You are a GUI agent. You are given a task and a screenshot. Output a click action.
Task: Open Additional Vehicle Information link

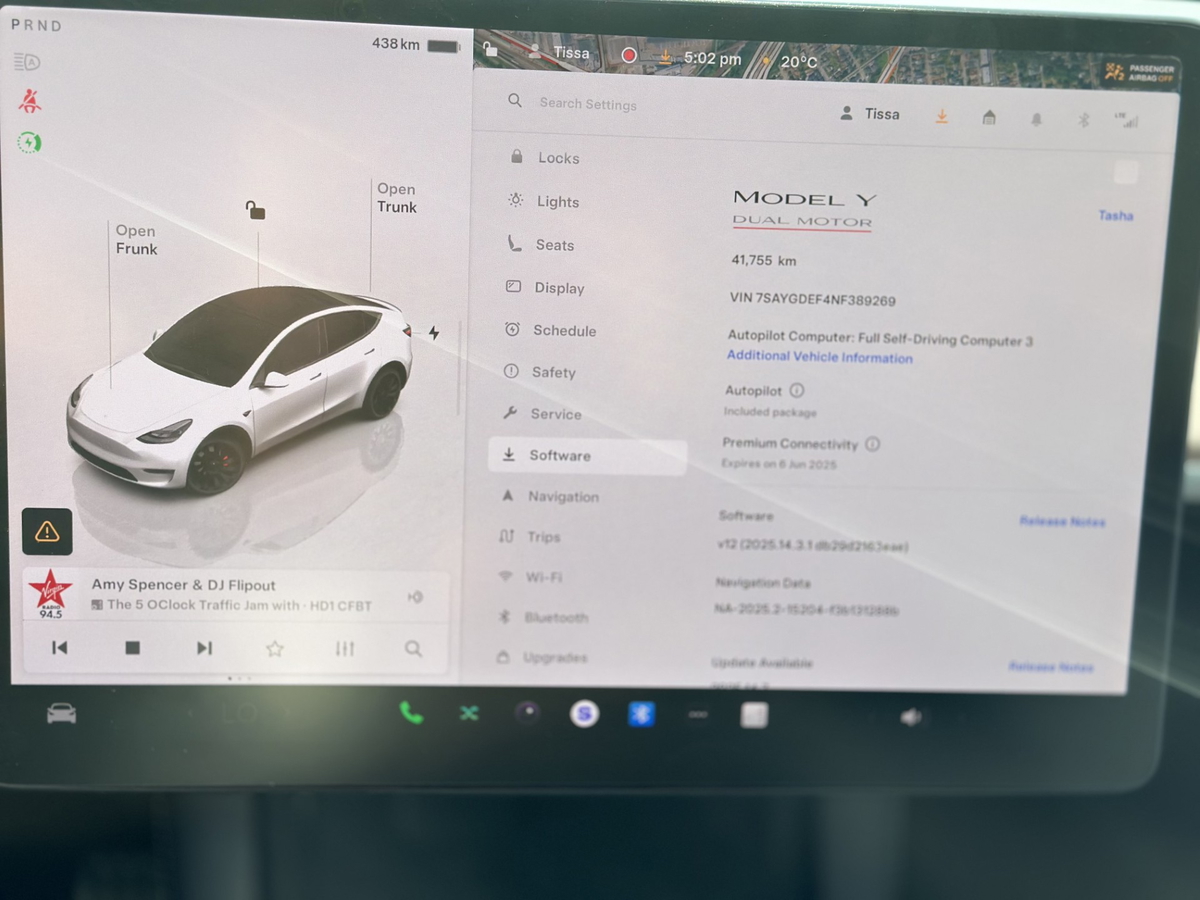820,357
